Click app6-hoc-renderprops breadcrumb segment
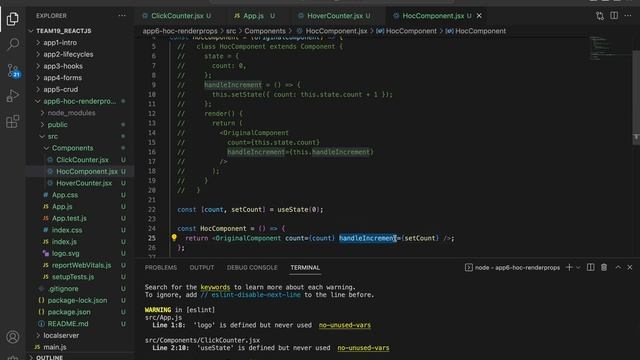The image size is (640, 360). (x=180, y=31)
